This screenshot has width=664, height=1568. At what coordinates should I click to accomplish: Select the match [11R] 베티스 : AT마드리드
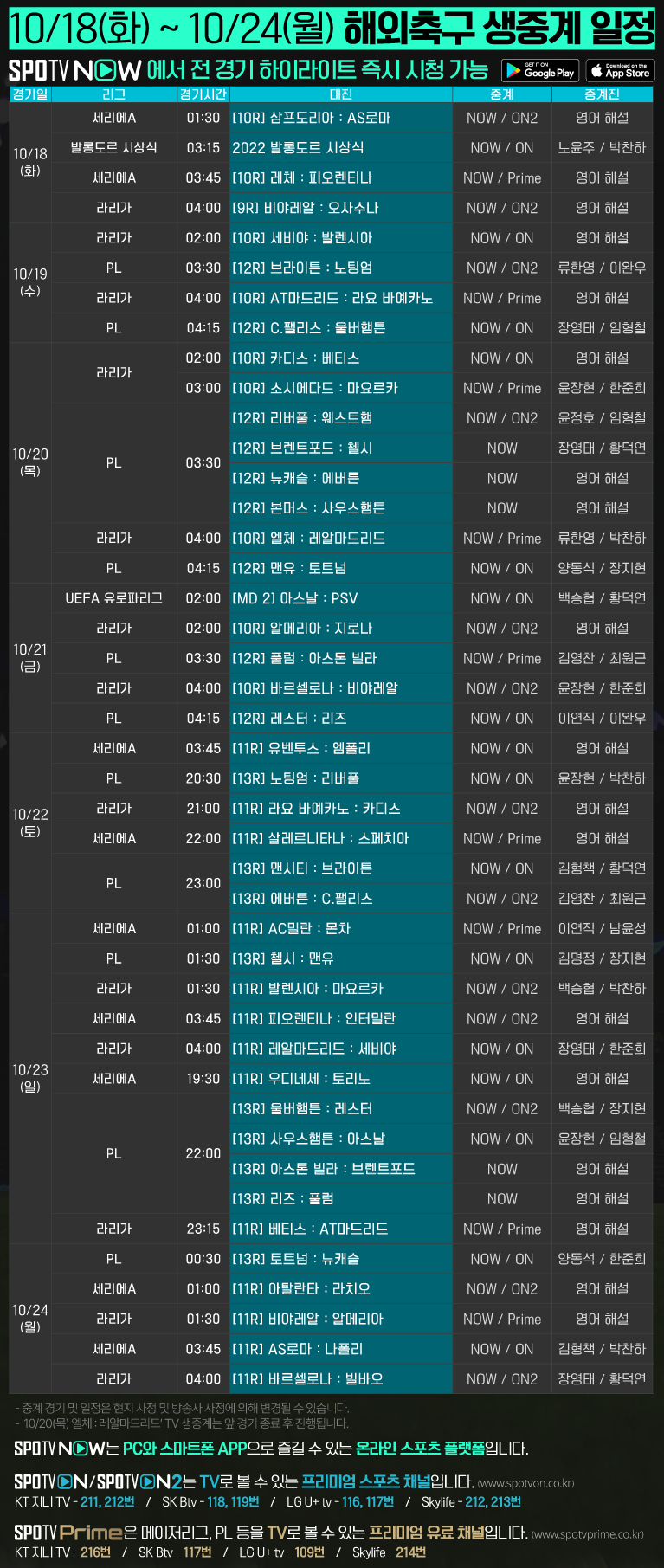coord(341,1229)
